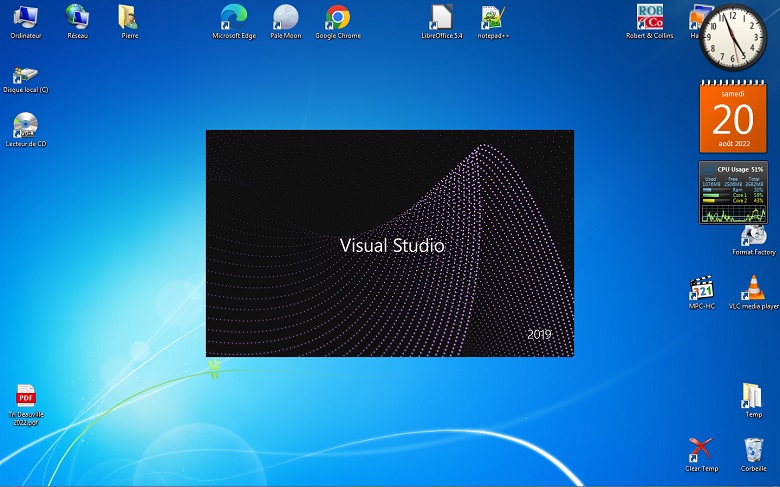Launch the VLC media player shortcut
780x487 pixels.
754,292
